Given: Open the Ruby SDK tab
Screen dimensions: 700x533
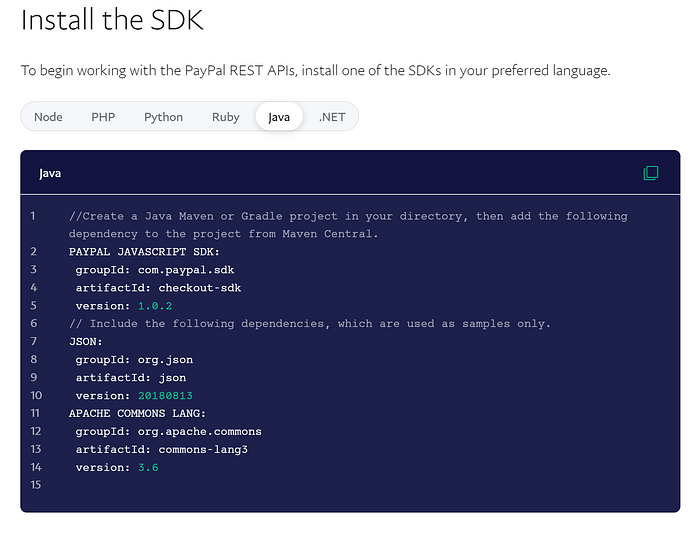Looking at the screenshot, I should coord(225,117).
